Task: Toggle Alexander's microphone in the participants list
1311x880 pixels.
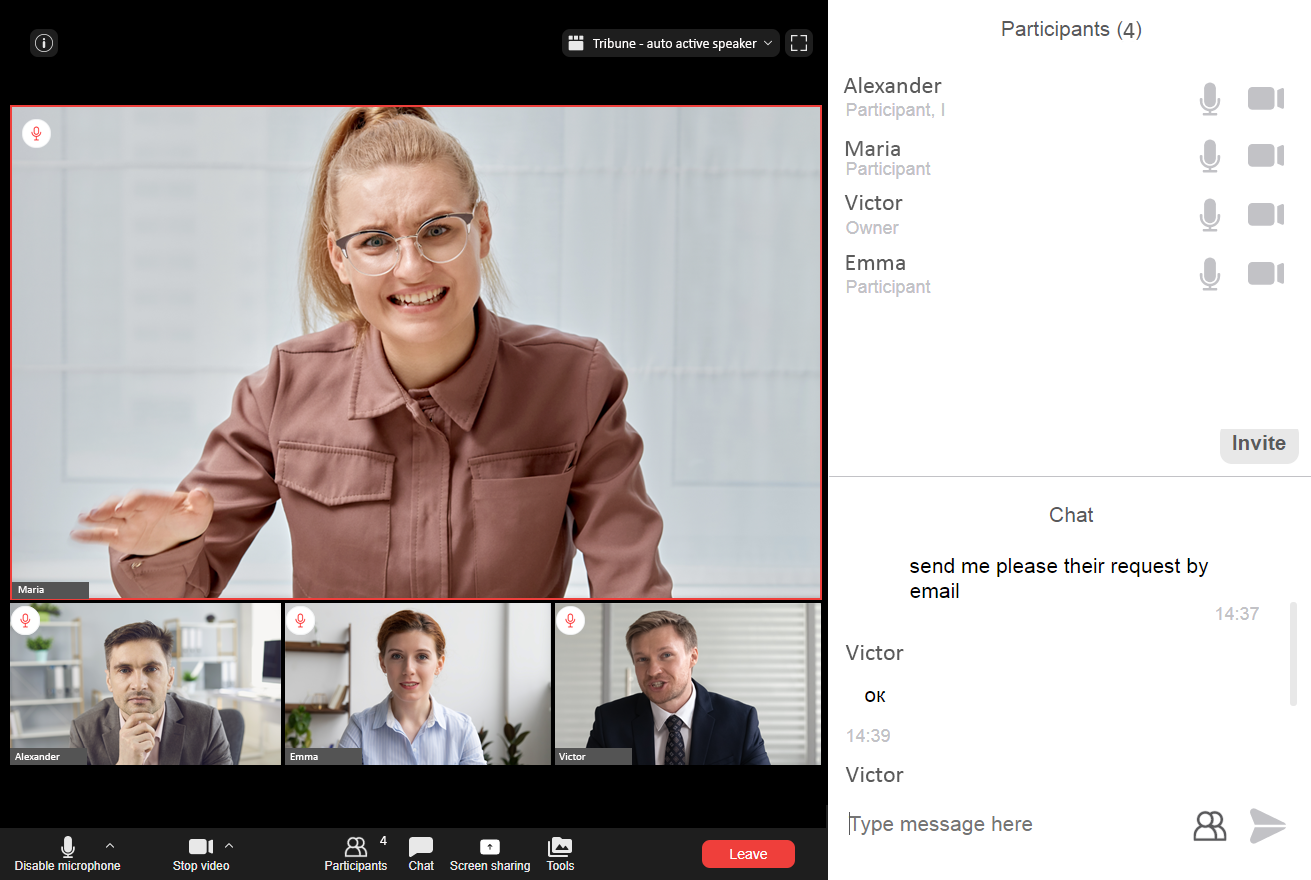Action: click(1210, 99)
